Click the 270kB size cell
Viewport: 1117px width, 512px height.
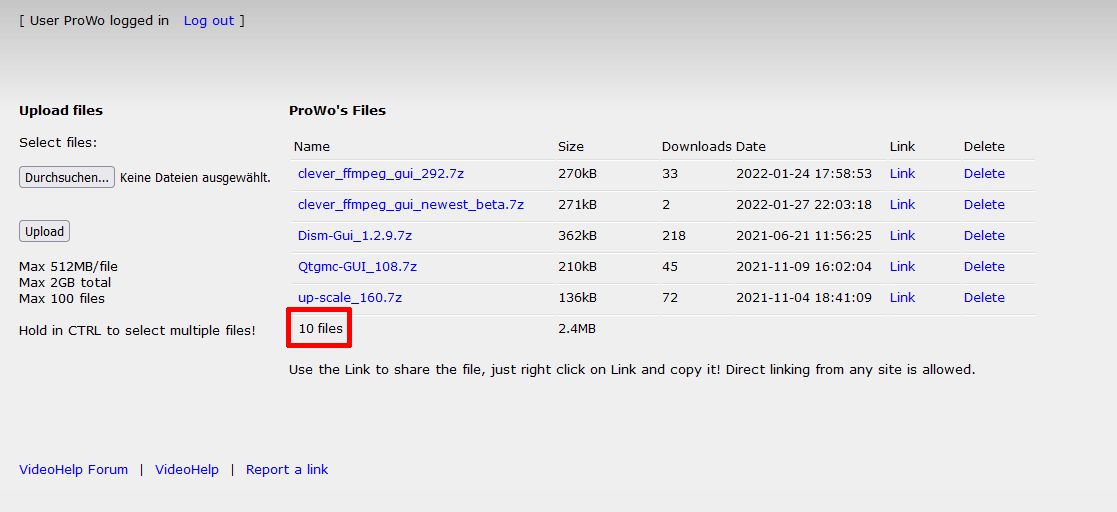[577, 173]
